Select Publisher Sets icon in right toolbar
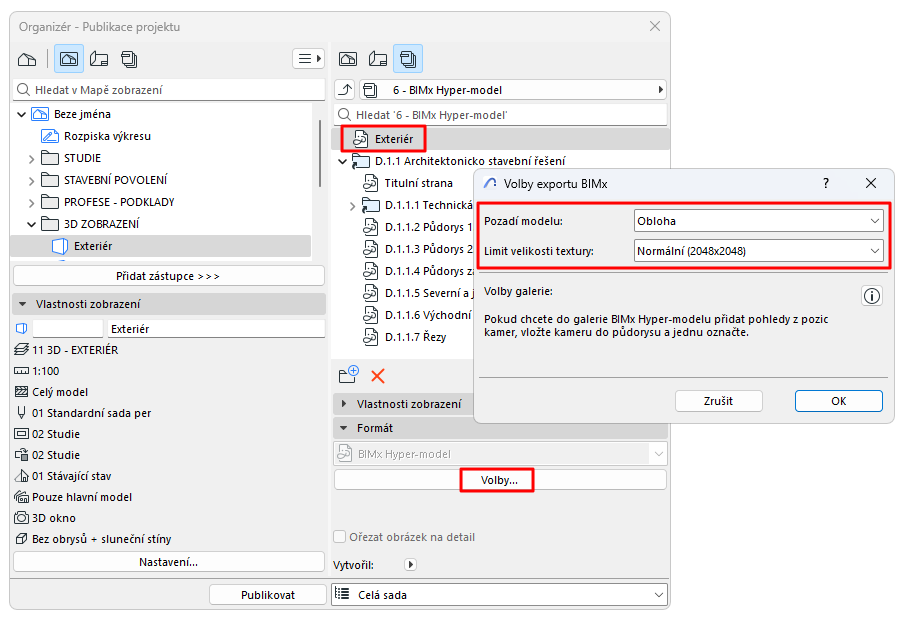Viewport: 906px width, 617px height. coord(408,59)
